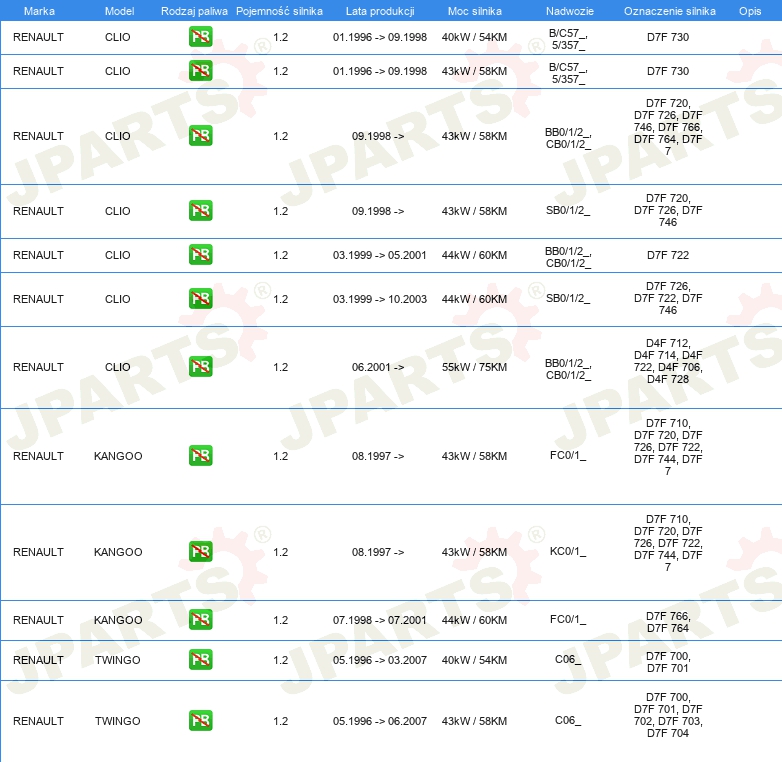Click the D4F 712, D4F 714 engine codes cell
Image resolution: width=782 pixels, height=762 pixels.
click(x=668, y=361)
